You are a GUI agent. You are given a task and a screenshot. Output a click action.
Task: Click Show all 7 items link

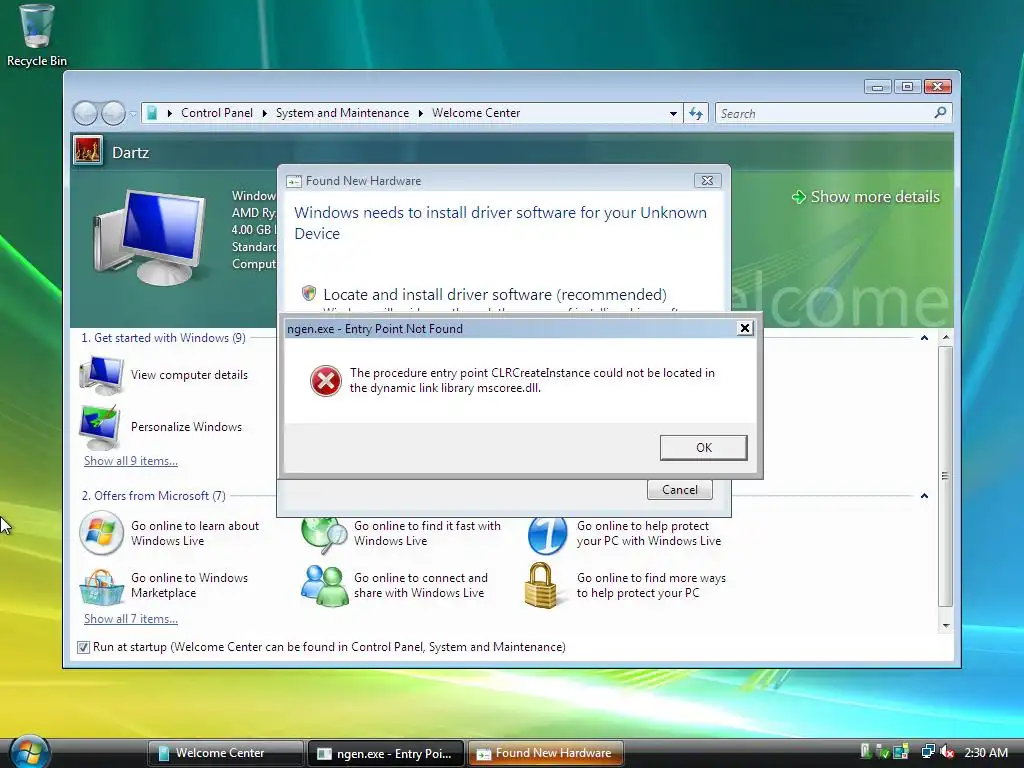pyautogui.click(x=131, y=619)
